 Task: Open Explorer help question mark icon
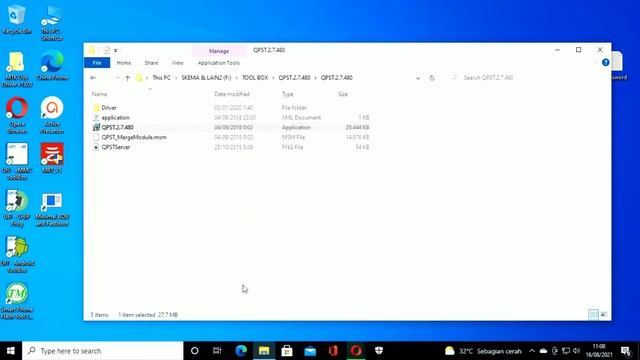click(x=605, y=62)
